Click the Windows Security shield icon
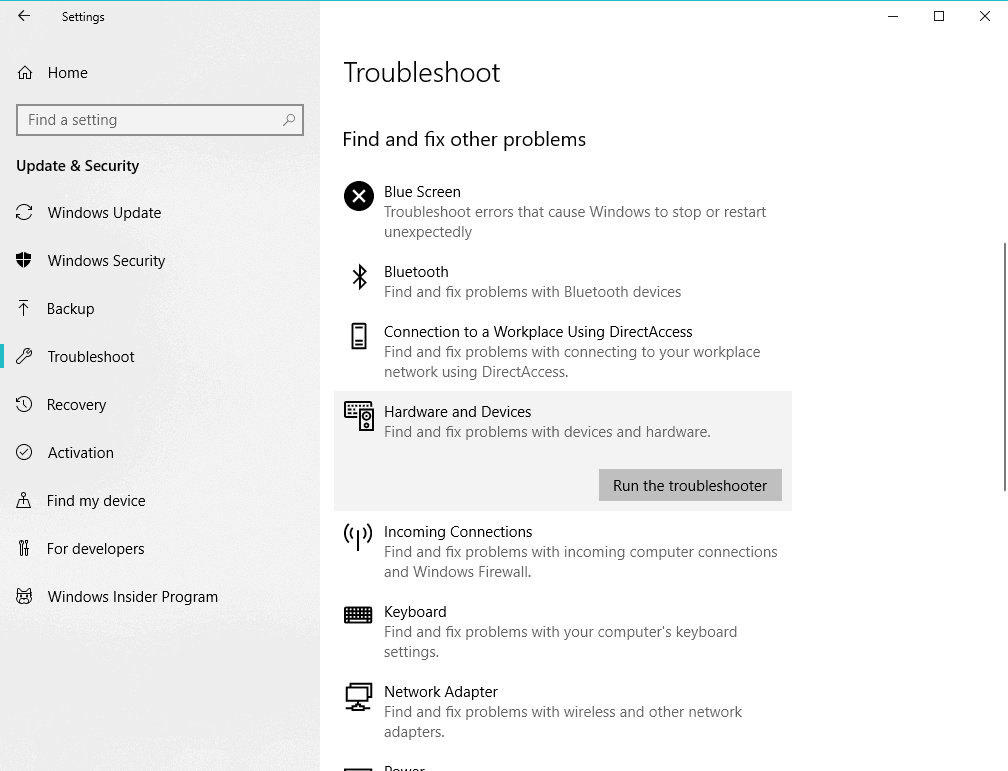The height and width of the screenshot is (771, 1008). [24, 260]
